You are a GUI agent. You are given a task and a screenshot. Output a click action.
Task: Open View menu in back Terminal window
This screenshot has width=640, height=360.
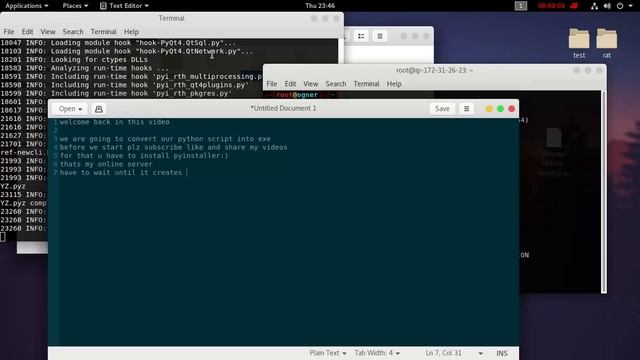(48, 32)
